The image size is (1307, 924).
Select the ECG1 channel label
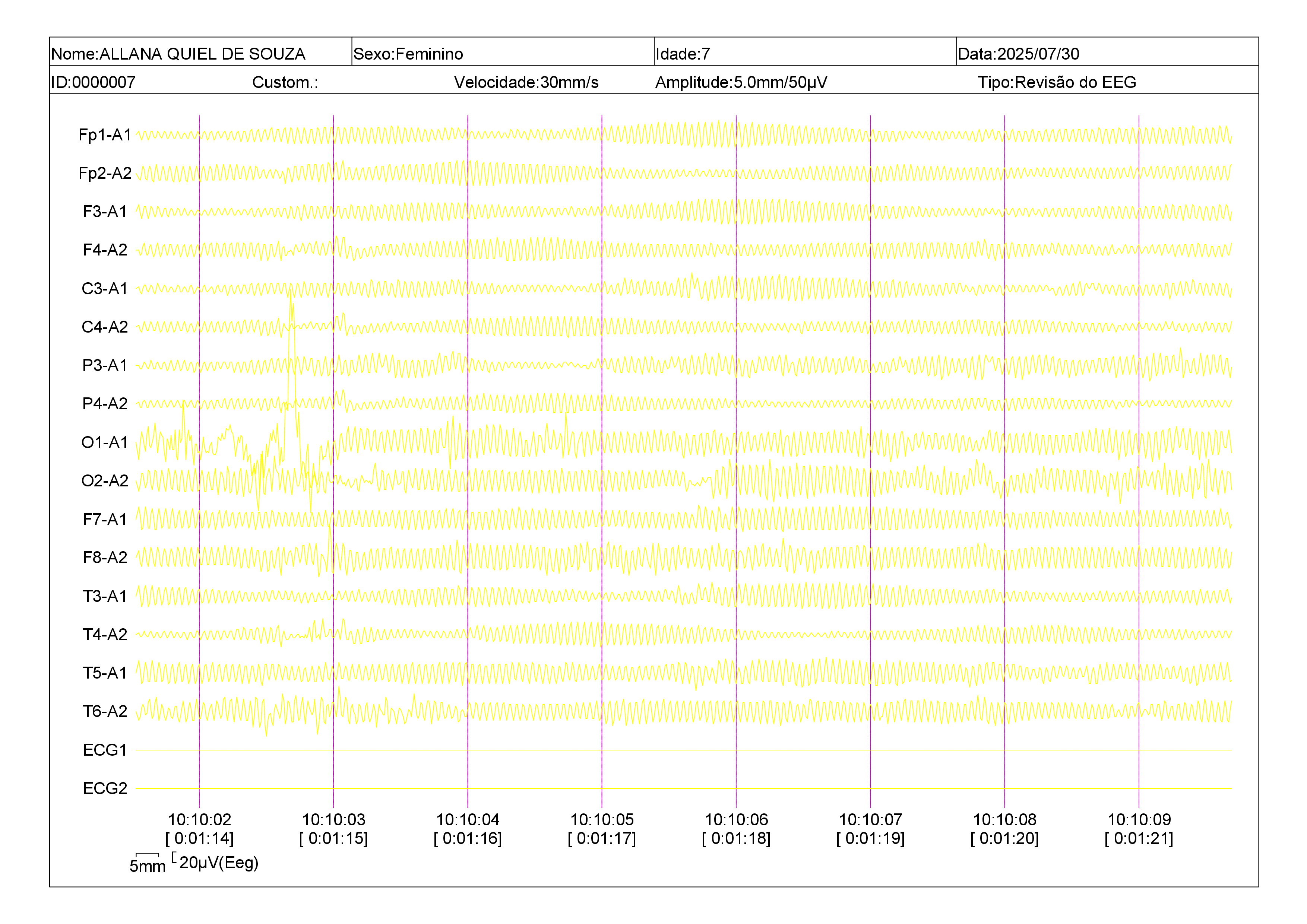[105, 750]
